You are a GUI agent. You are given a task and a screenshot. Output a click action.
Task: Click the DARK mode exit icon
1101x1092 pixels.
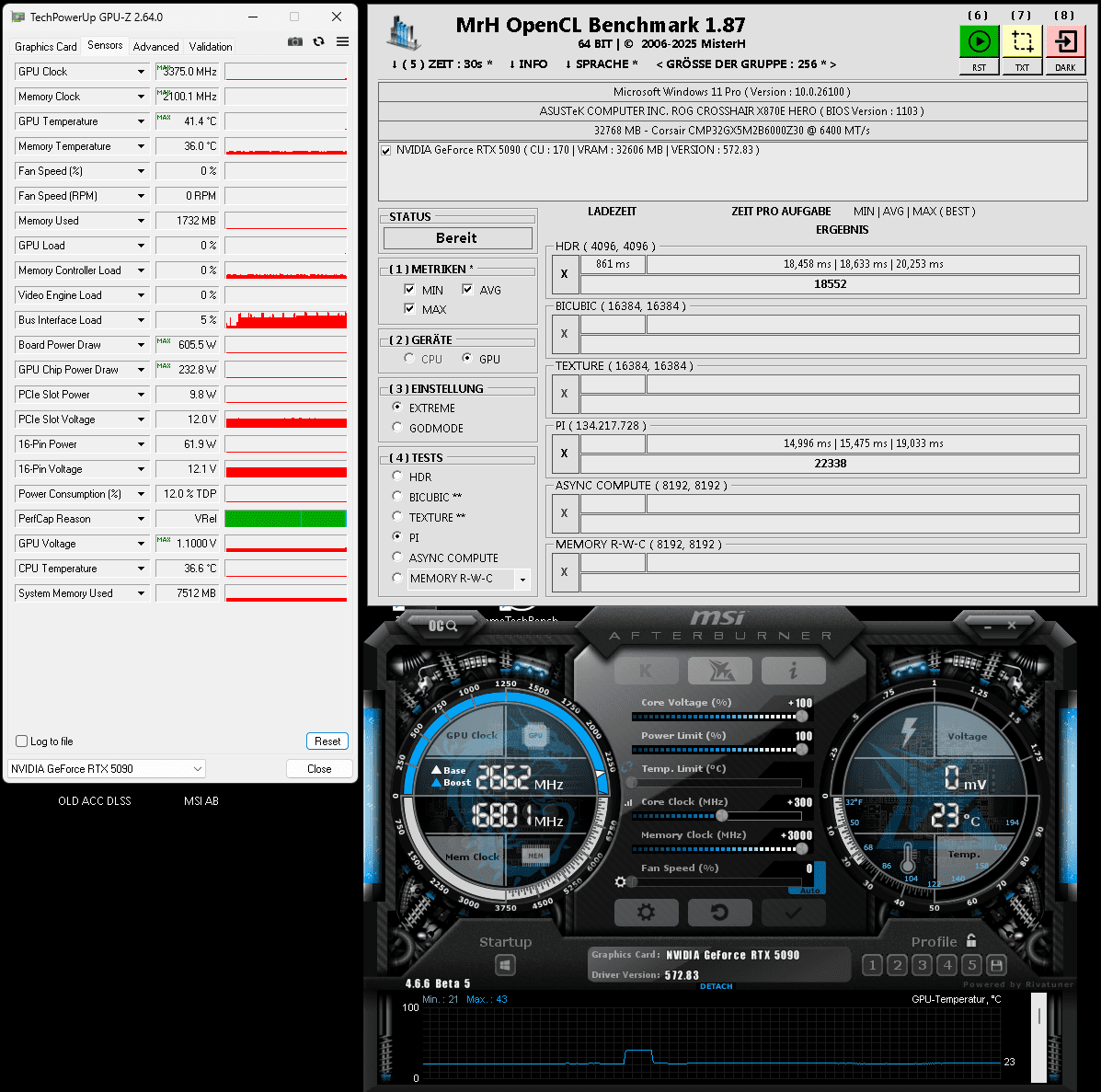pyautogui.click(x=1065, y=42)
